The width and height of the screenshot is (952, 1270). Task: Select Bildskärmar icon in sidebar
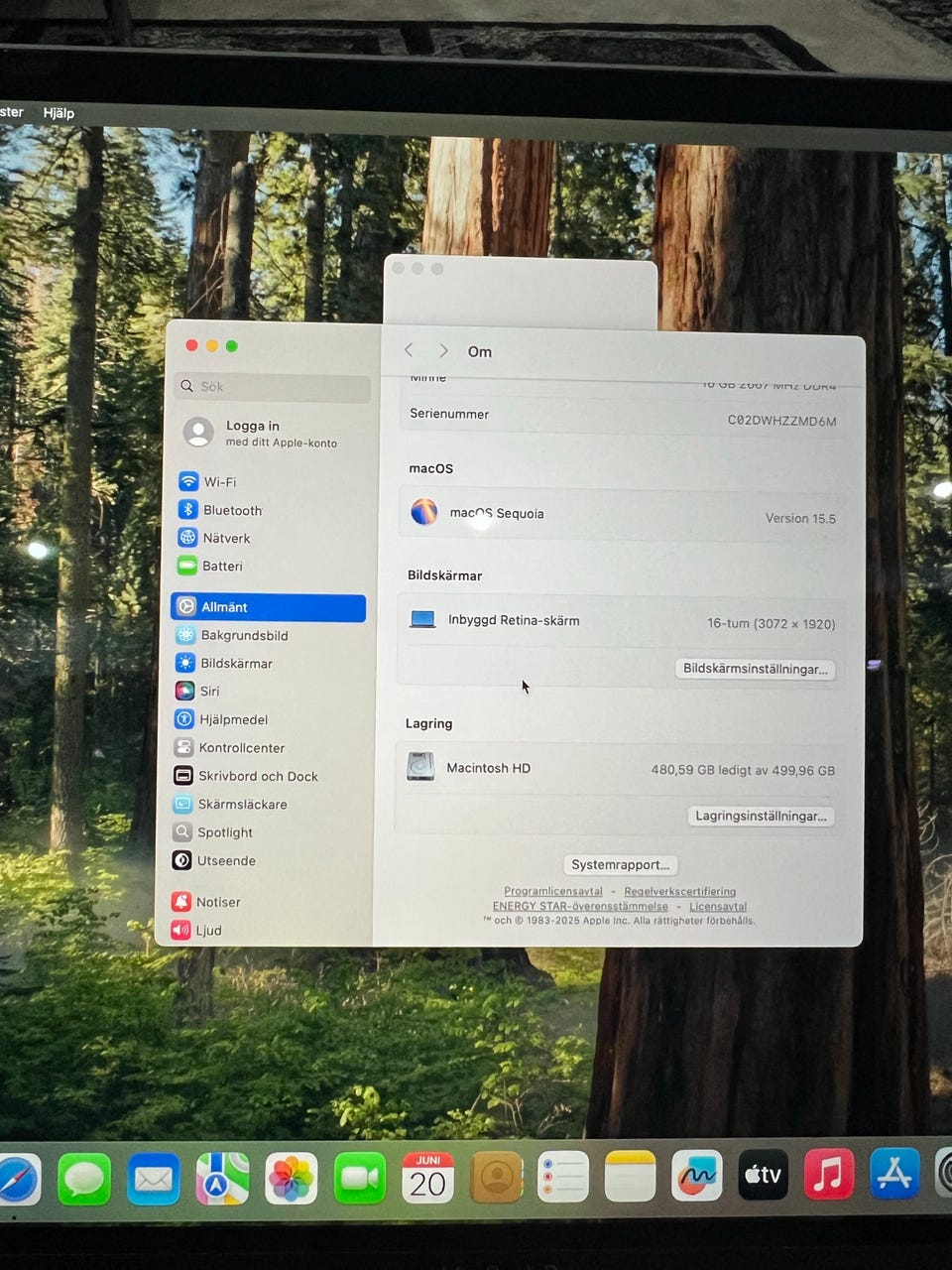(185, 663)
